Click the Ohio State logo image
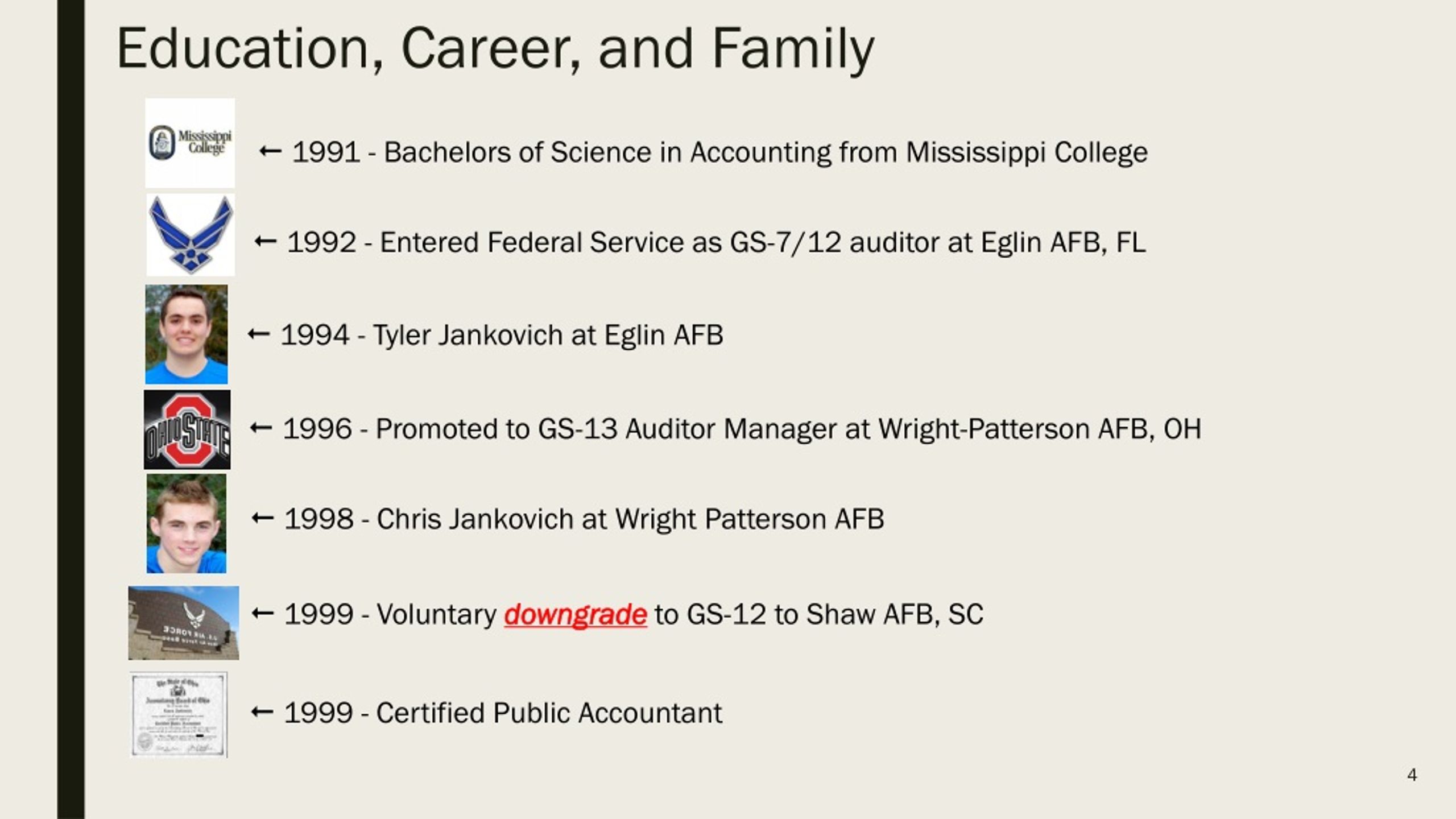This screenshot has width=1456, height=819. pyautogui.click(x=187, y=429)
